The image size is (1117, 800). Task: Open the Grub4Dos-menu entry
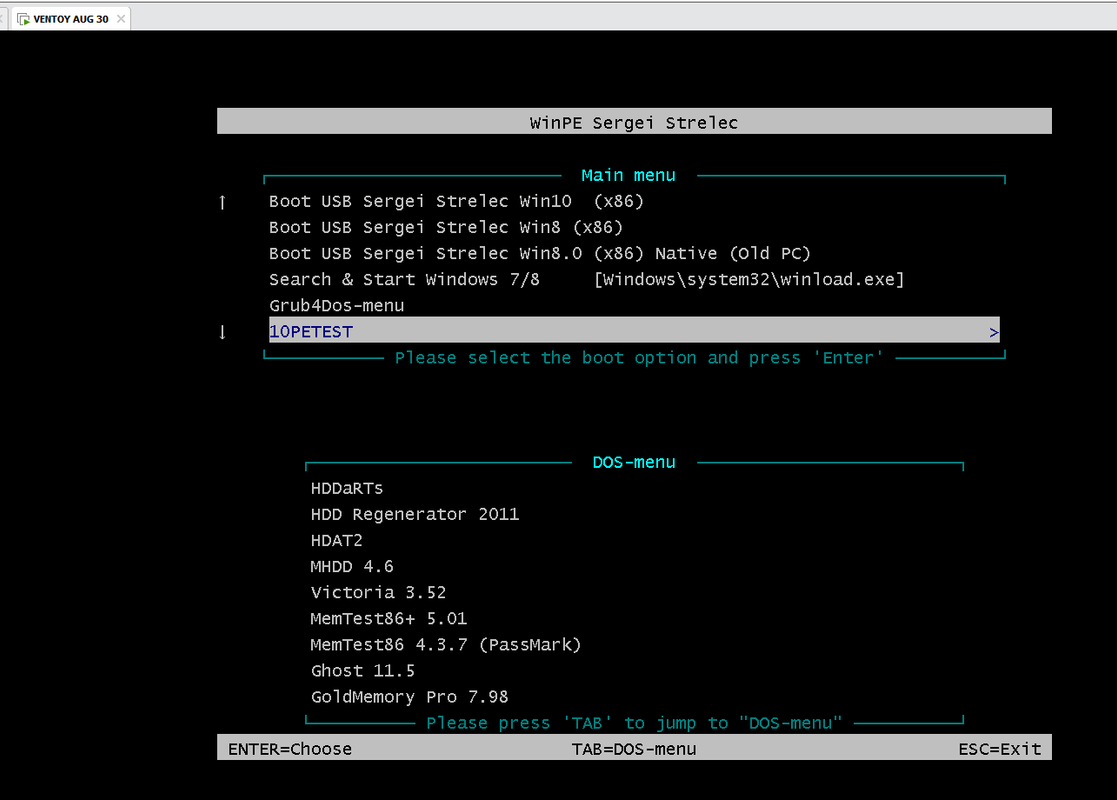click(x=336, y=306)
